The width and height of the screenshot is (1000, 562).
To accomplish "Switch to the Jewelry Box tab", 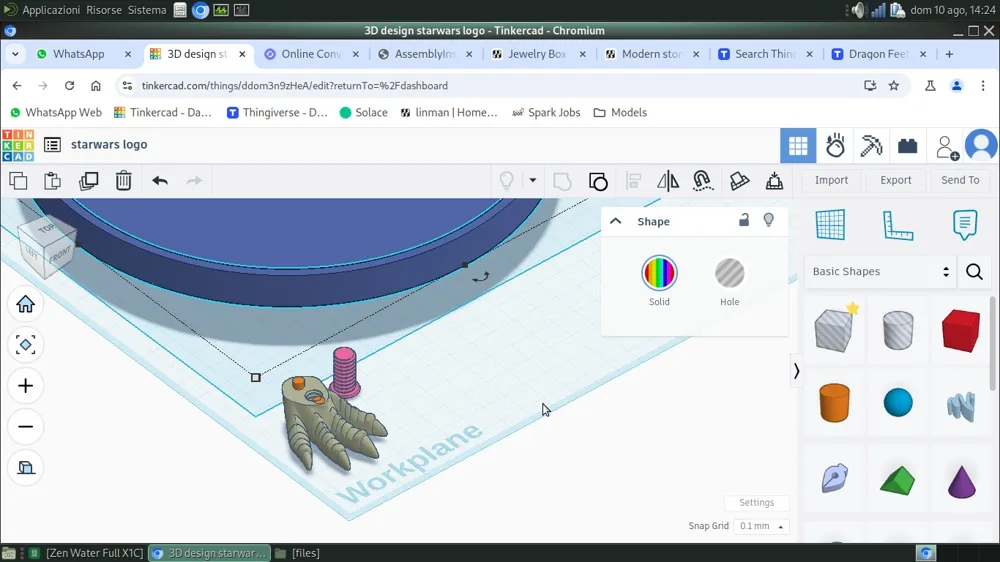I will coord(538,54).
